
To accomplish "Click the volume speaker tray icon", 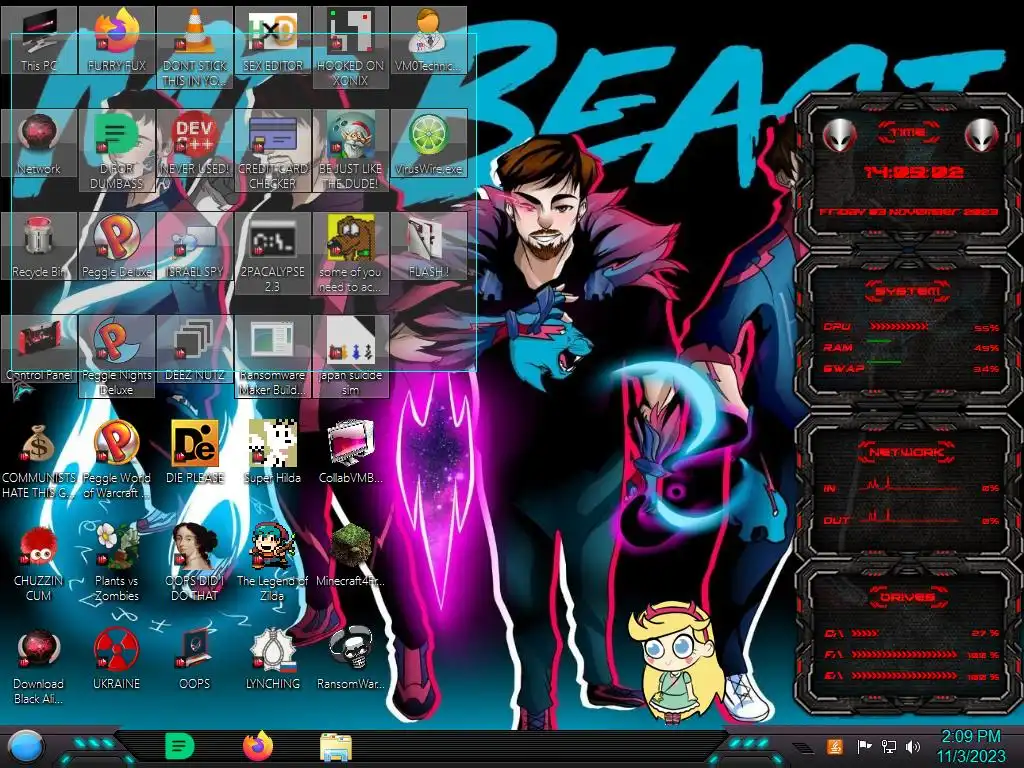I will 913,746.
